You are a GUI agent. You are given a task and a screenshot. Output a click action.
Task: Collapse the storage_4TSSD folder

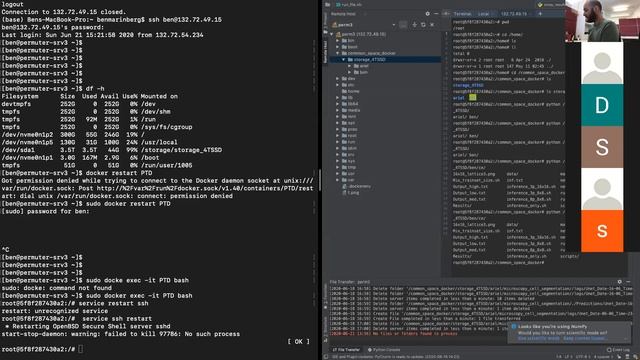pos(344,60)
